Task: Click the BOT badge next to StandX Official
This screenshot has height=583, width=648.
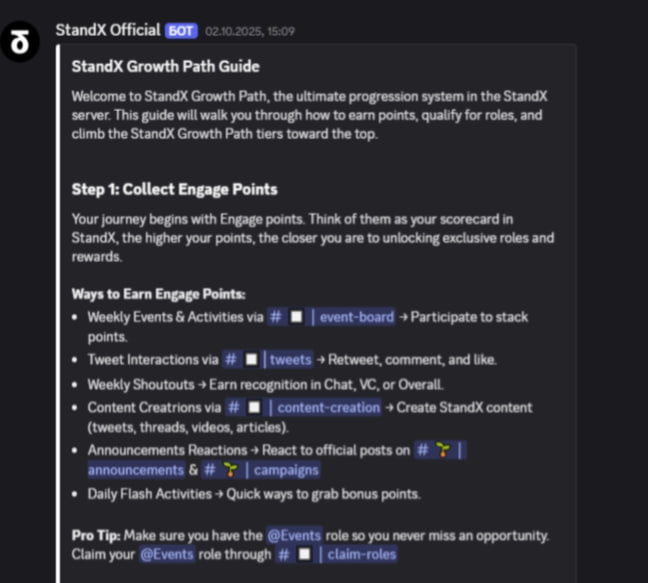Action: 181,31
